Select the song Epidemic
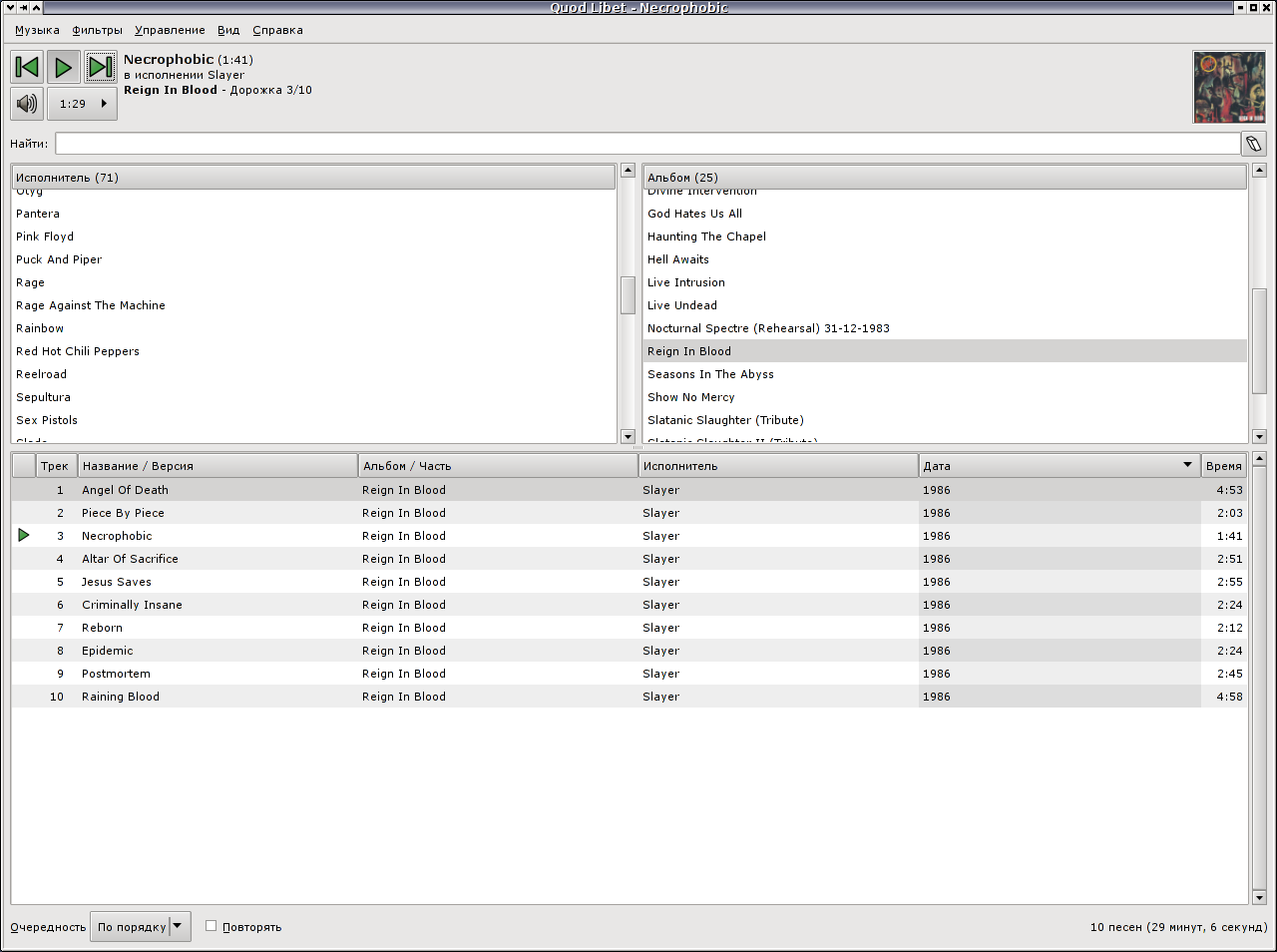Screen dimensions: 1277x952 [x=630, y=651]
